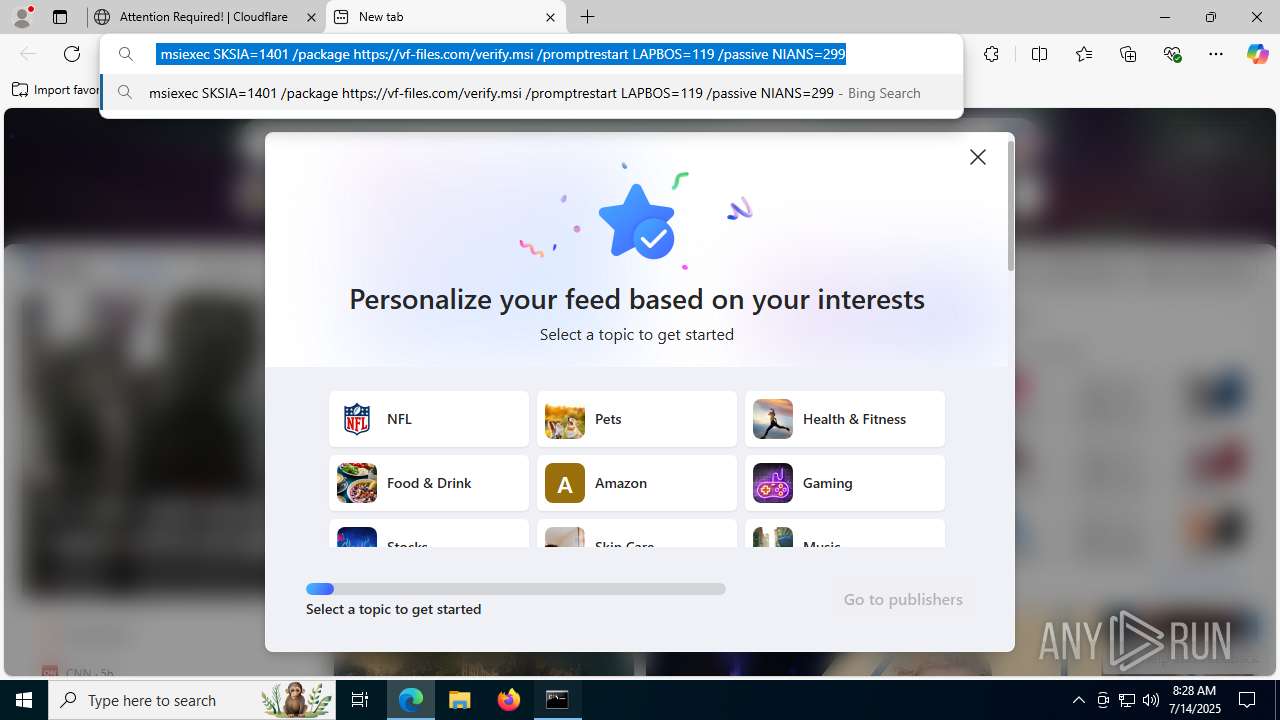
Task: Open the Windows Start menu
Action: [x=24, y=700]
